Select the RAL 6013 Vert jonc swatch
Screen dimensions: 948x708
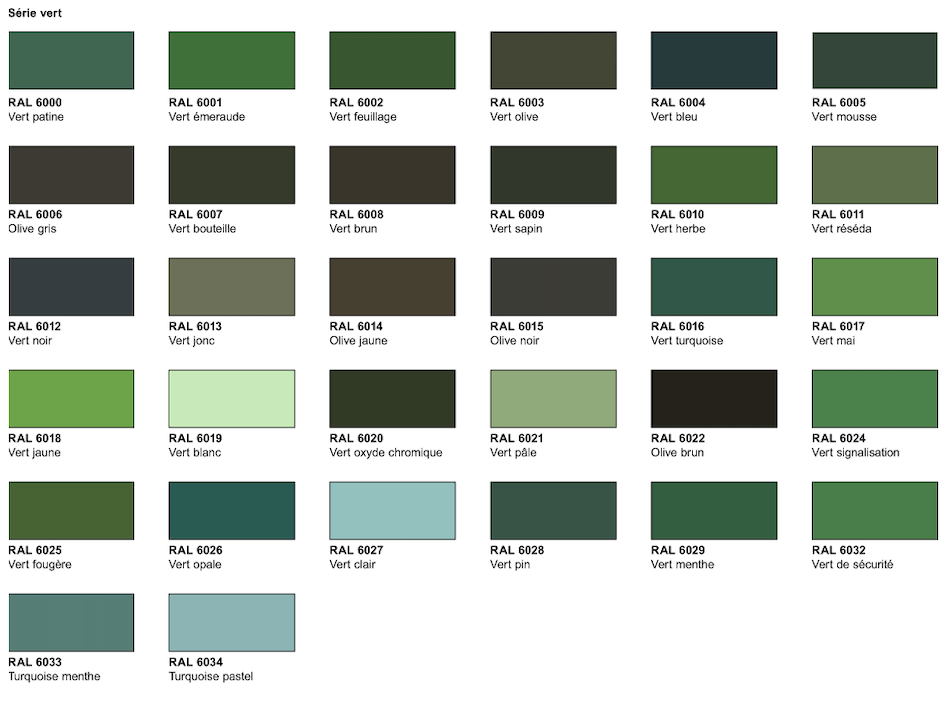click(x=232, y=287)
